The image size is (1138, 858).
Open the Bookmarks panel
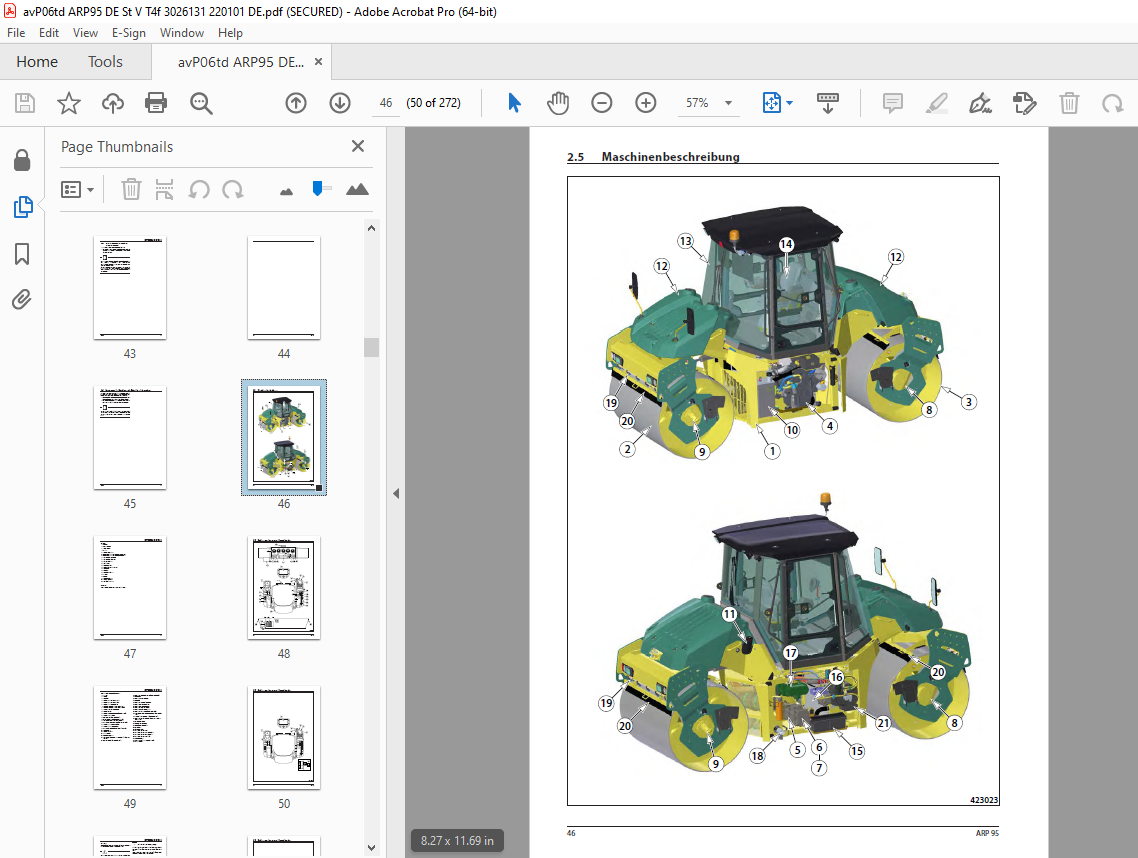tap(22, 254)
